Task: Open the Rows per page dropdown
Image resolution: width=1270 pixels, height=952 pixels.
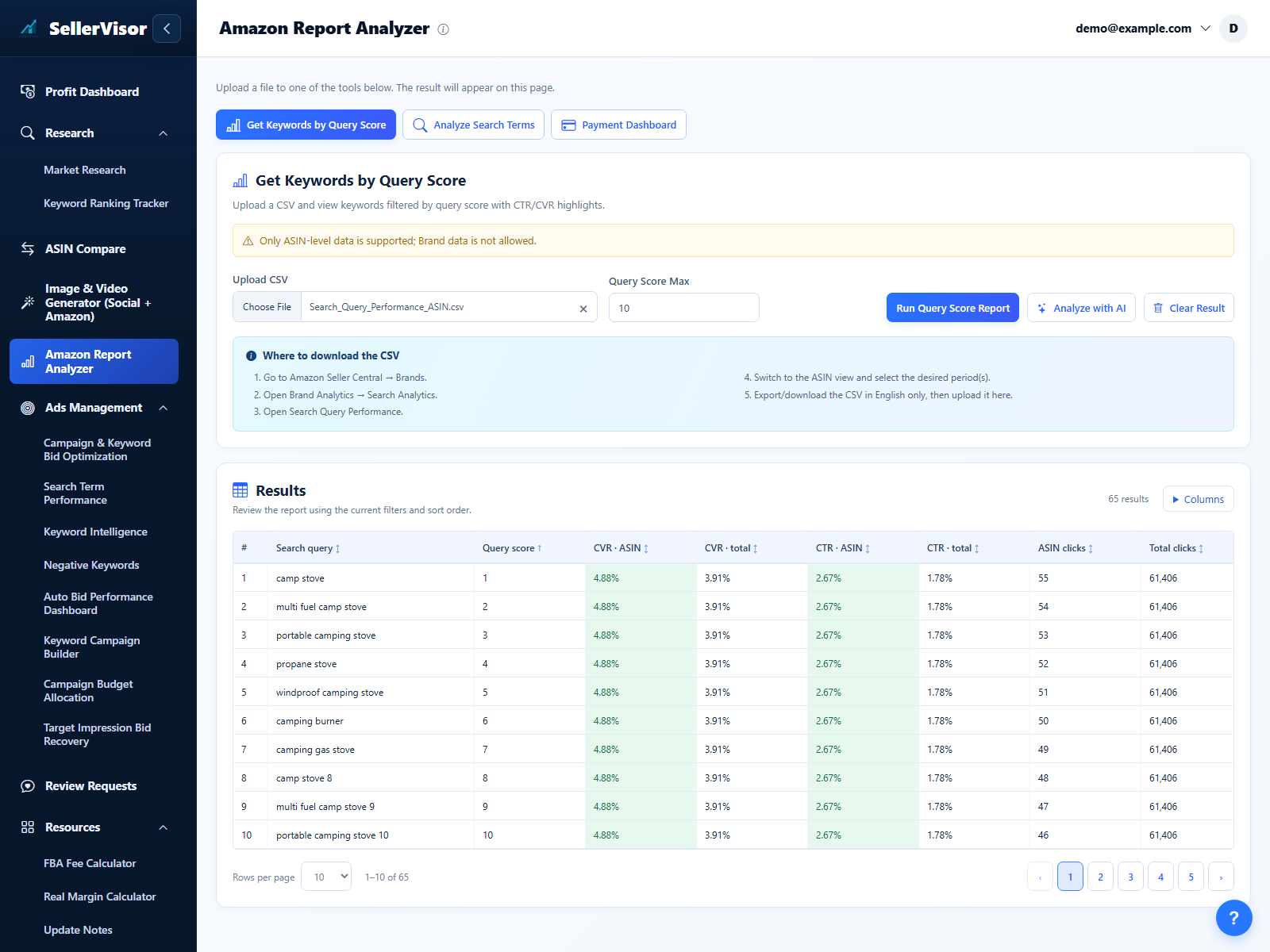Action: tap(326, 877)
